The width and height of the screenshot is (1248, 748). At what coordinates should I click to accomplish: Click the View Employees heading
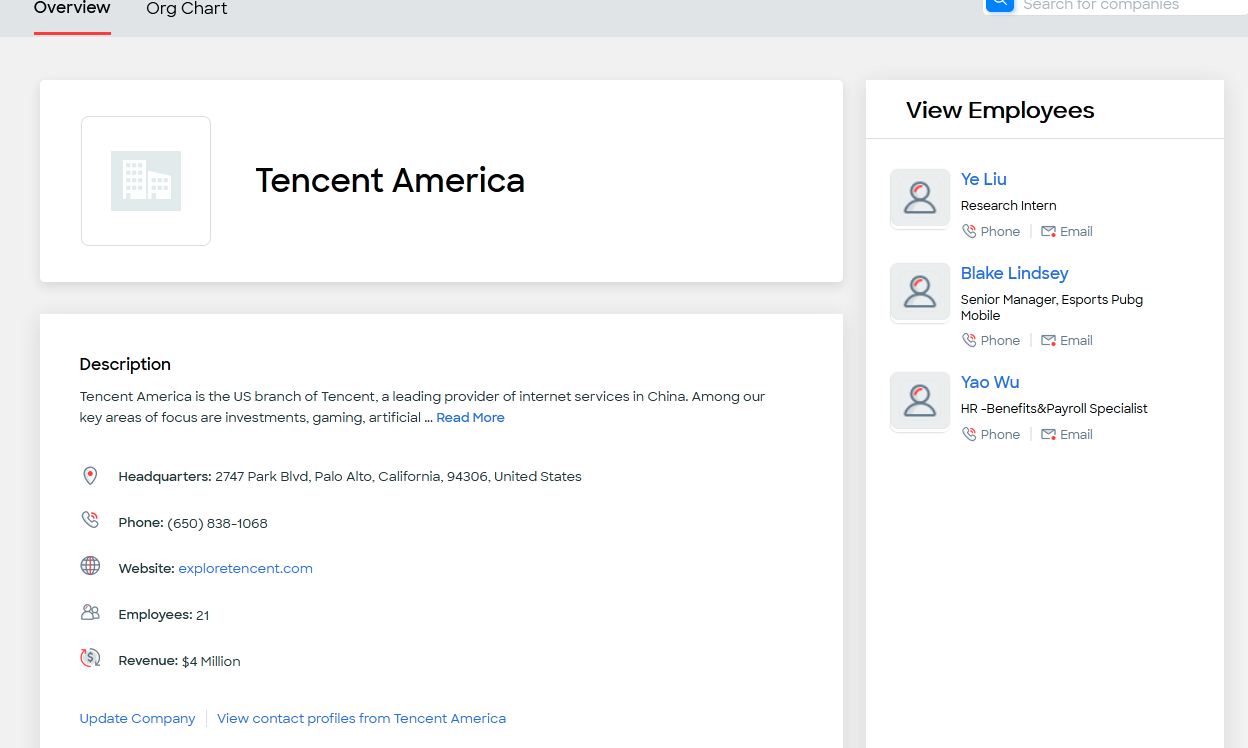pos(1000,110)
